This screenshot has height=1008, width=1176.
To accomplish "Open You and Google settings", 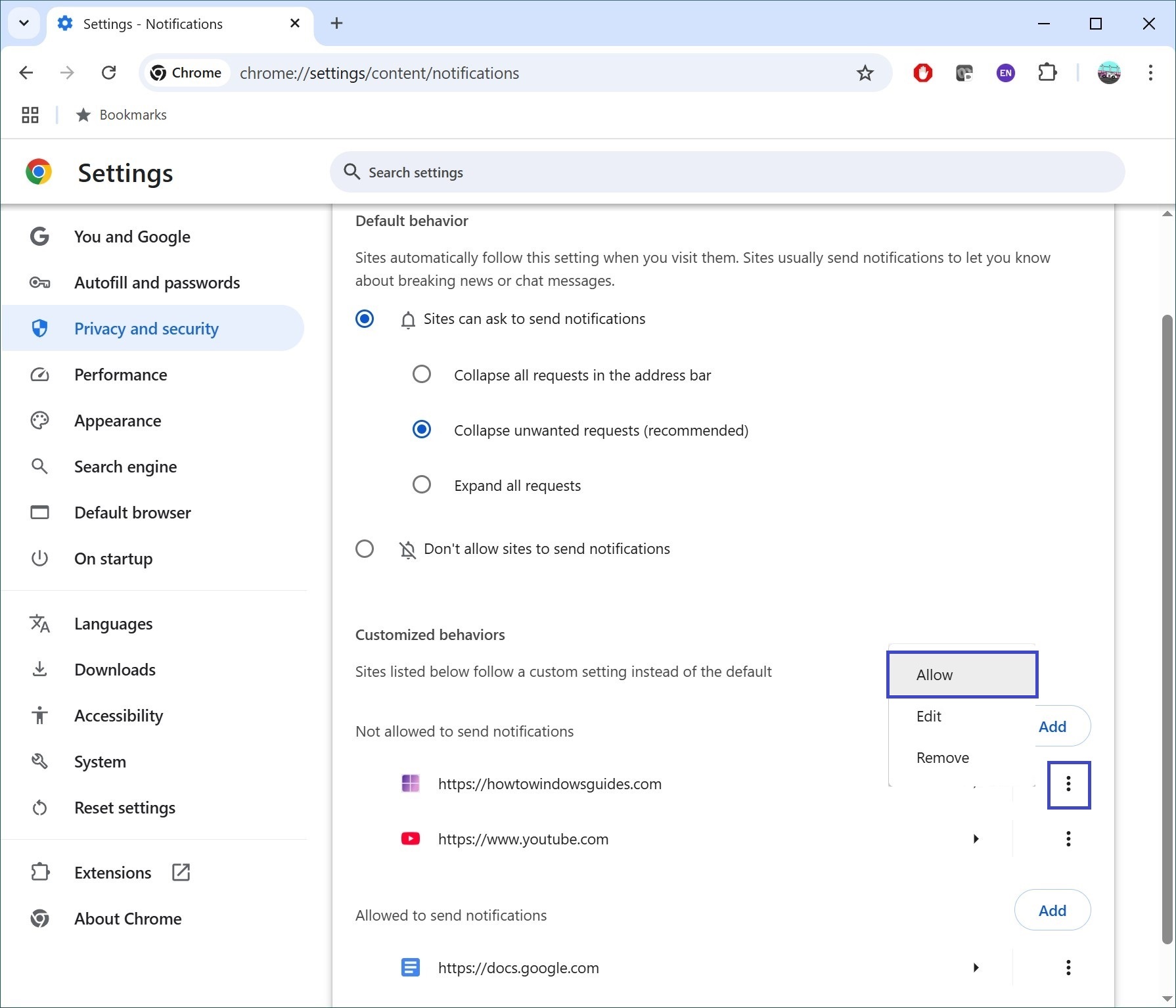I will click(152, 237).
